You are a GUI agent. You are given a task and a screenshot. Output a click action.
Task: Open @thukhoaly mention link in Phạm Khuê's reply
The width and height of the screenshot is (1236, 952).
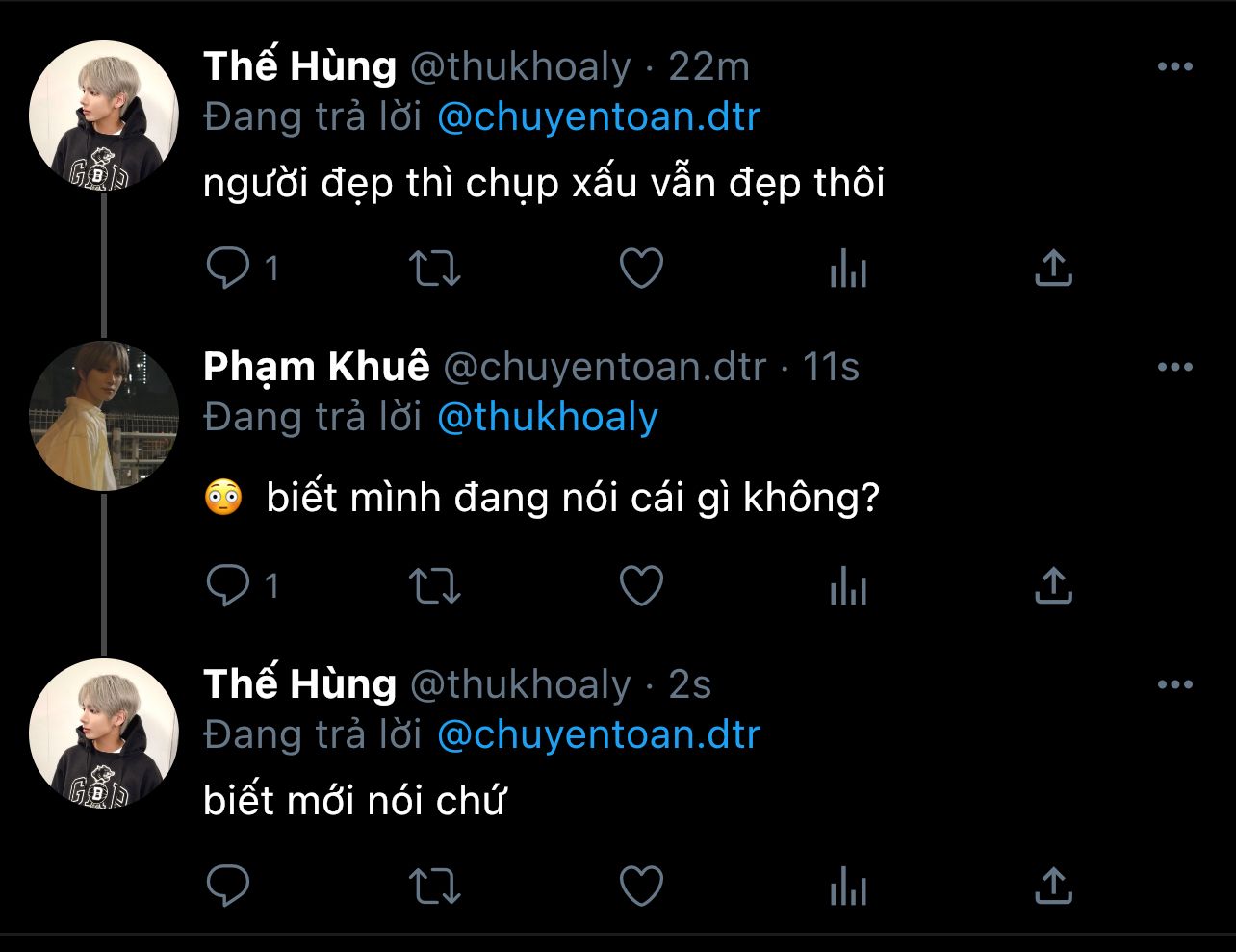tap(547, 417)
